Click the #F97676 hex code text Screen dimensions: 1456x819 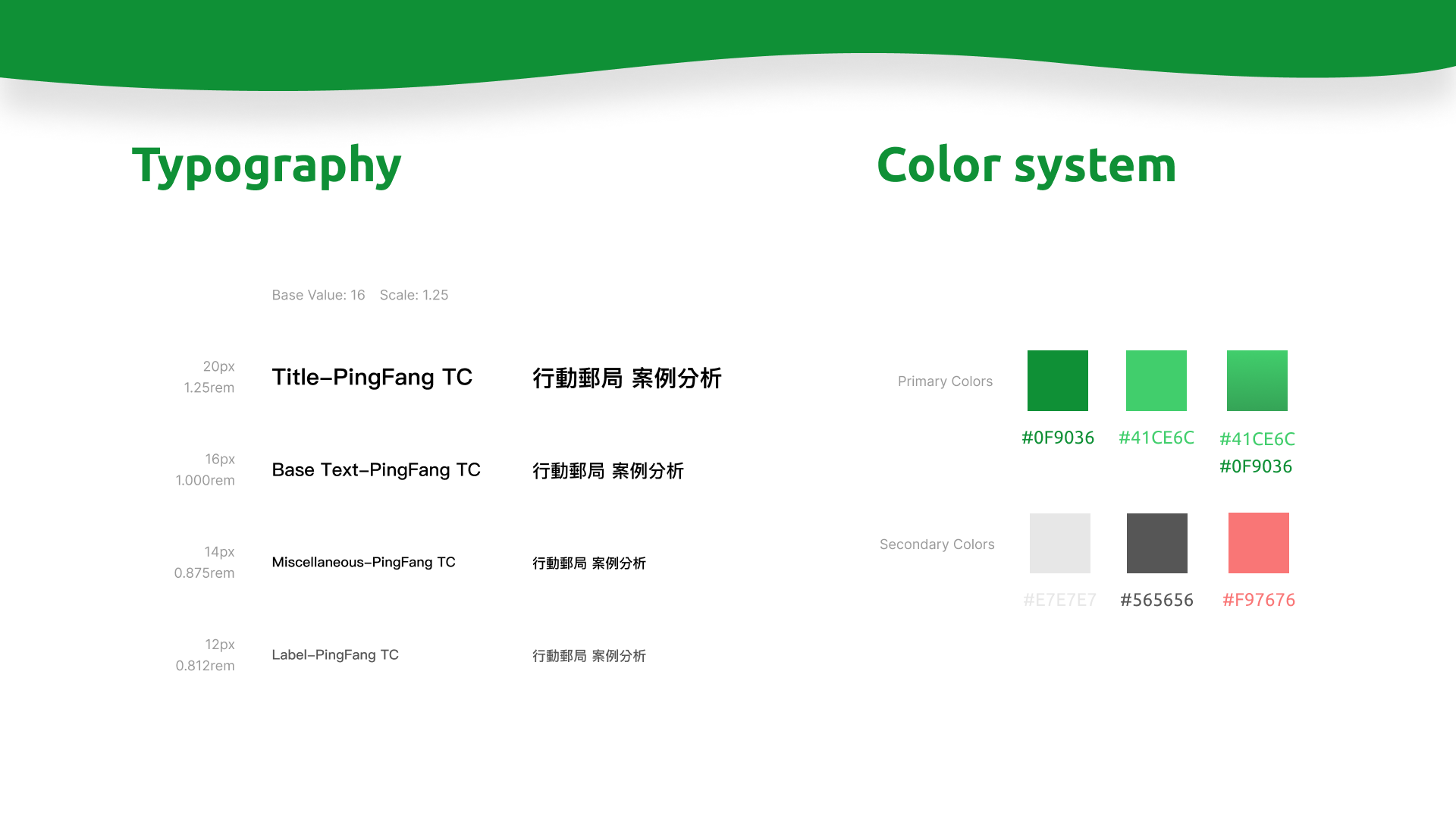1258,600
